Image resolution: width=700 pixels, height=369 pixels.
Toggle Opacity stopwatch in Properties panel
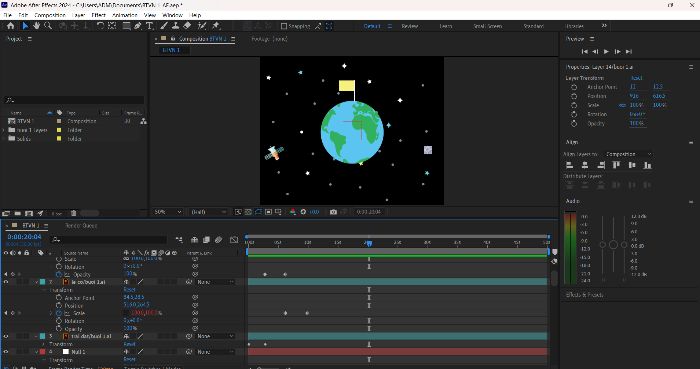coord(574,124)
